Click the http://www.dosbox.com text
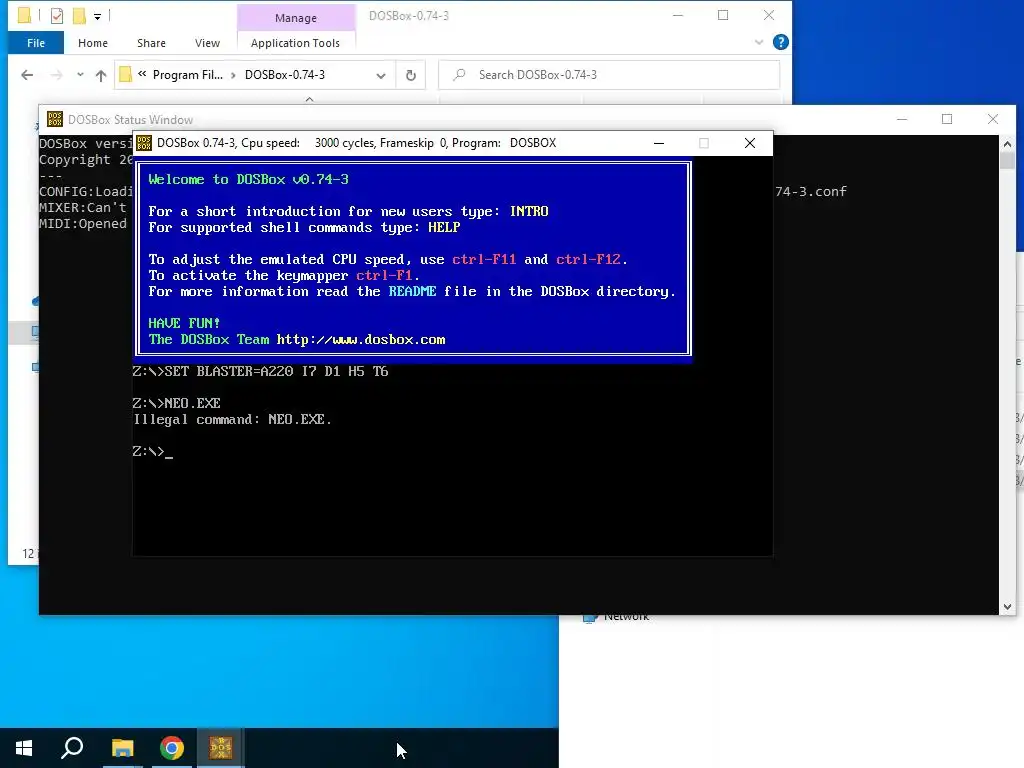 361,340
